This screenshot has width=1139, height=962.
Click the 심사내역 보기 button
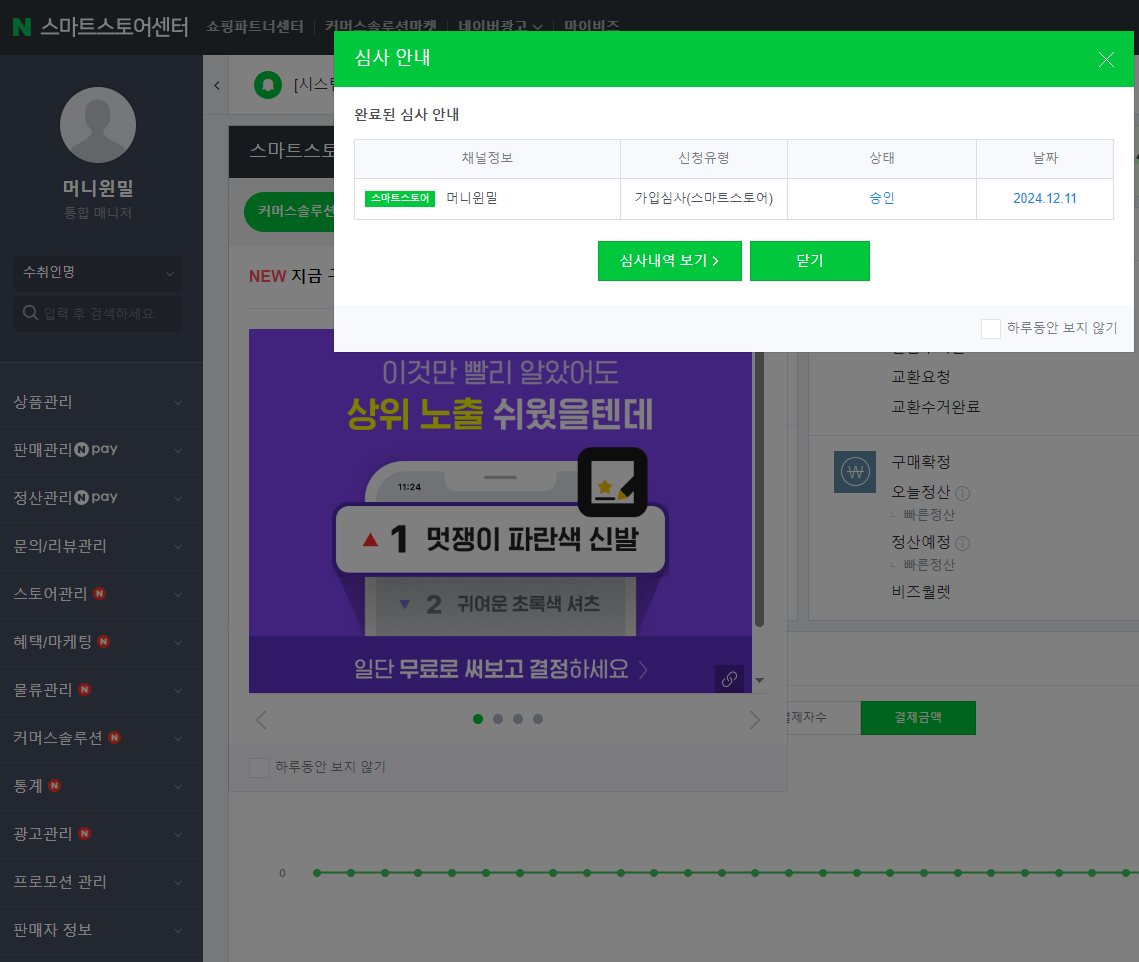point(669,261)
